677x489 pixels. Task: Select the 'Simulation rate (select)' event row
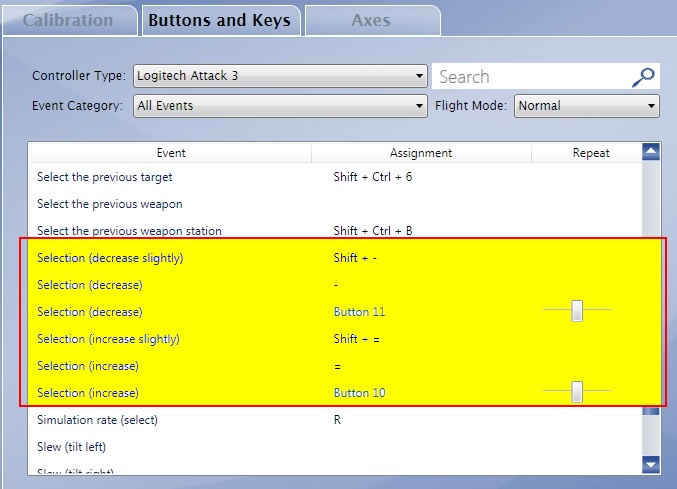pos(97,420)
